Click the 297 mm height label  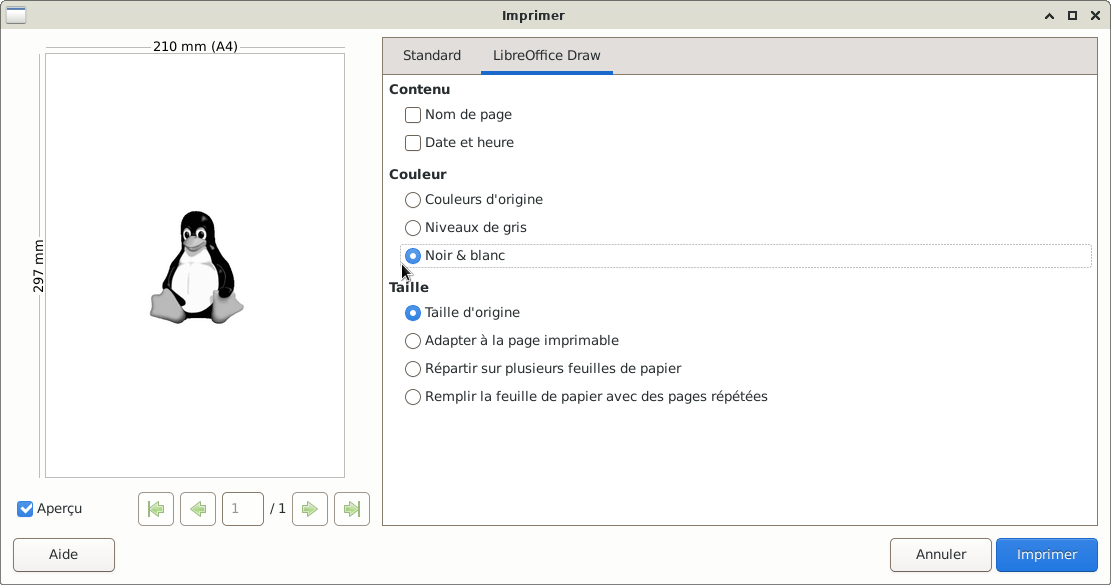38,266
